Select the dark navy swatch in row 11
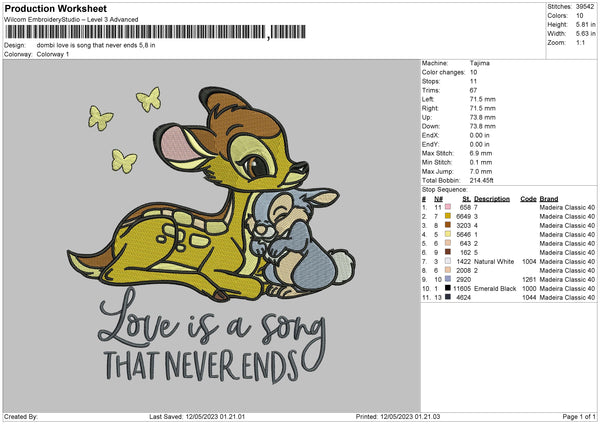This screenshot has width=600, height=424. click(447, 297)
